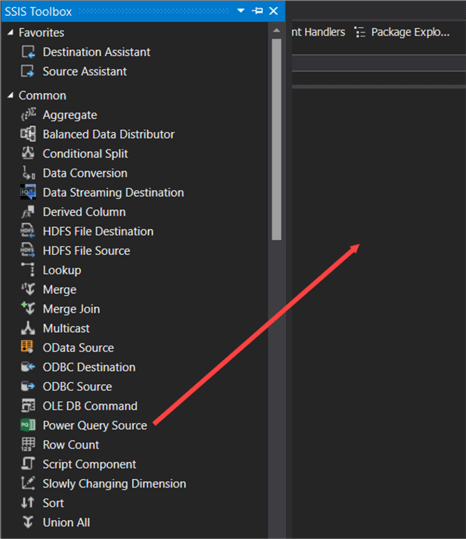Click the Common section heading

click(42, 95)
